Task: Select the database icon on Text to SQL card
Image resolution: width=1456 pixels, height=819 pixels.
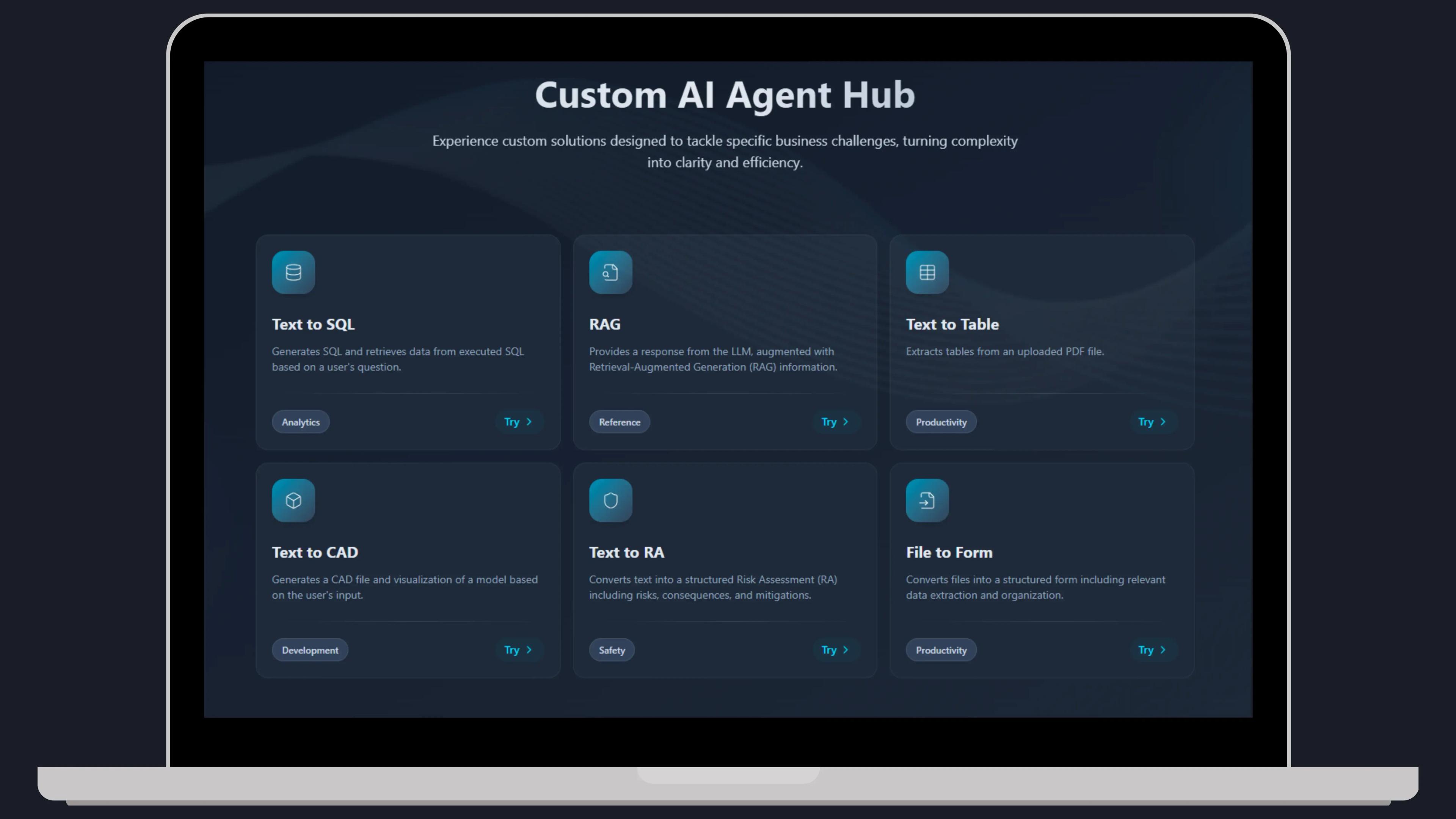Action: [x=293, y=272]
